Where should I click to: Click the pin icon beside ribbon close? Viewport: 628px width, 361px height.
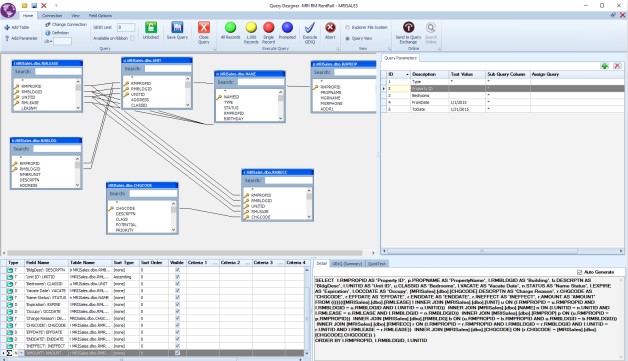613,15
